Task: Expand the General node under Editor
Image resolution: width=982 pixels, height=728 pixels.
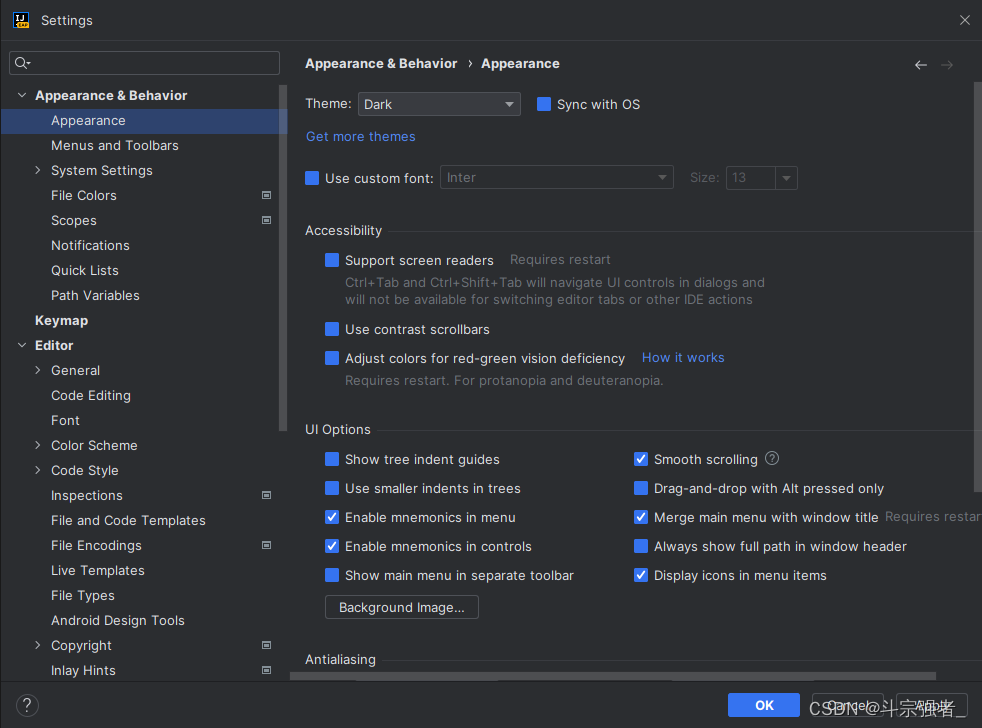Action: point(38,370)
